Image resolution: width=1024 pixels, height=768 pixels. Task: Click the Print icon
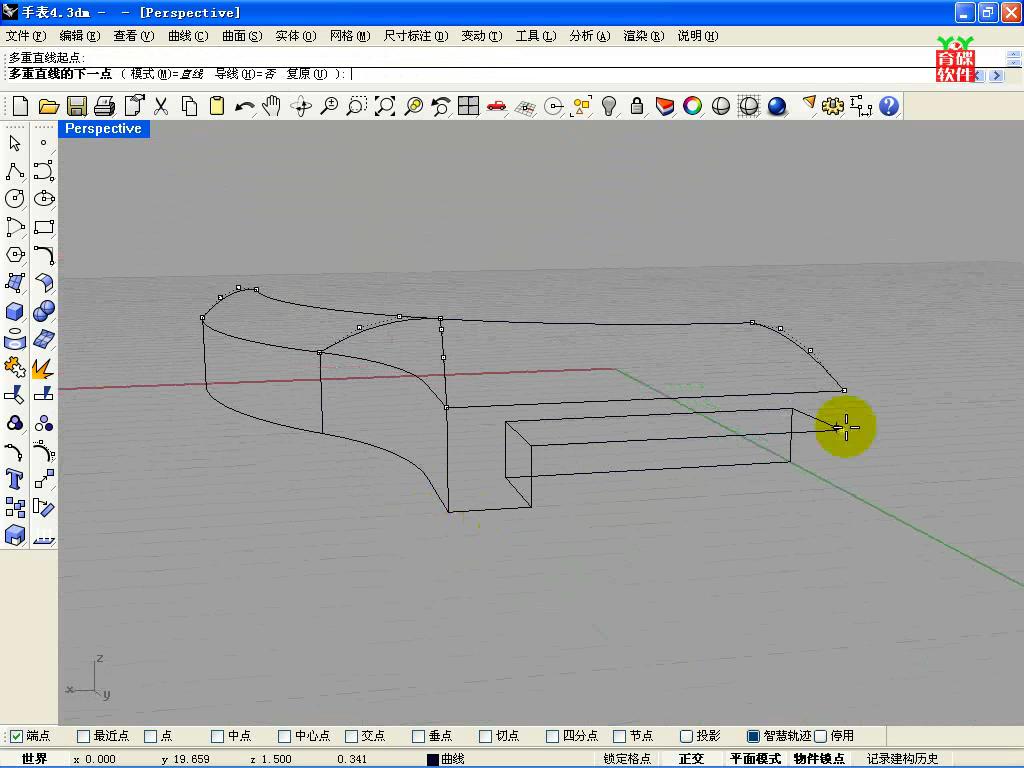tap(104, 106)
